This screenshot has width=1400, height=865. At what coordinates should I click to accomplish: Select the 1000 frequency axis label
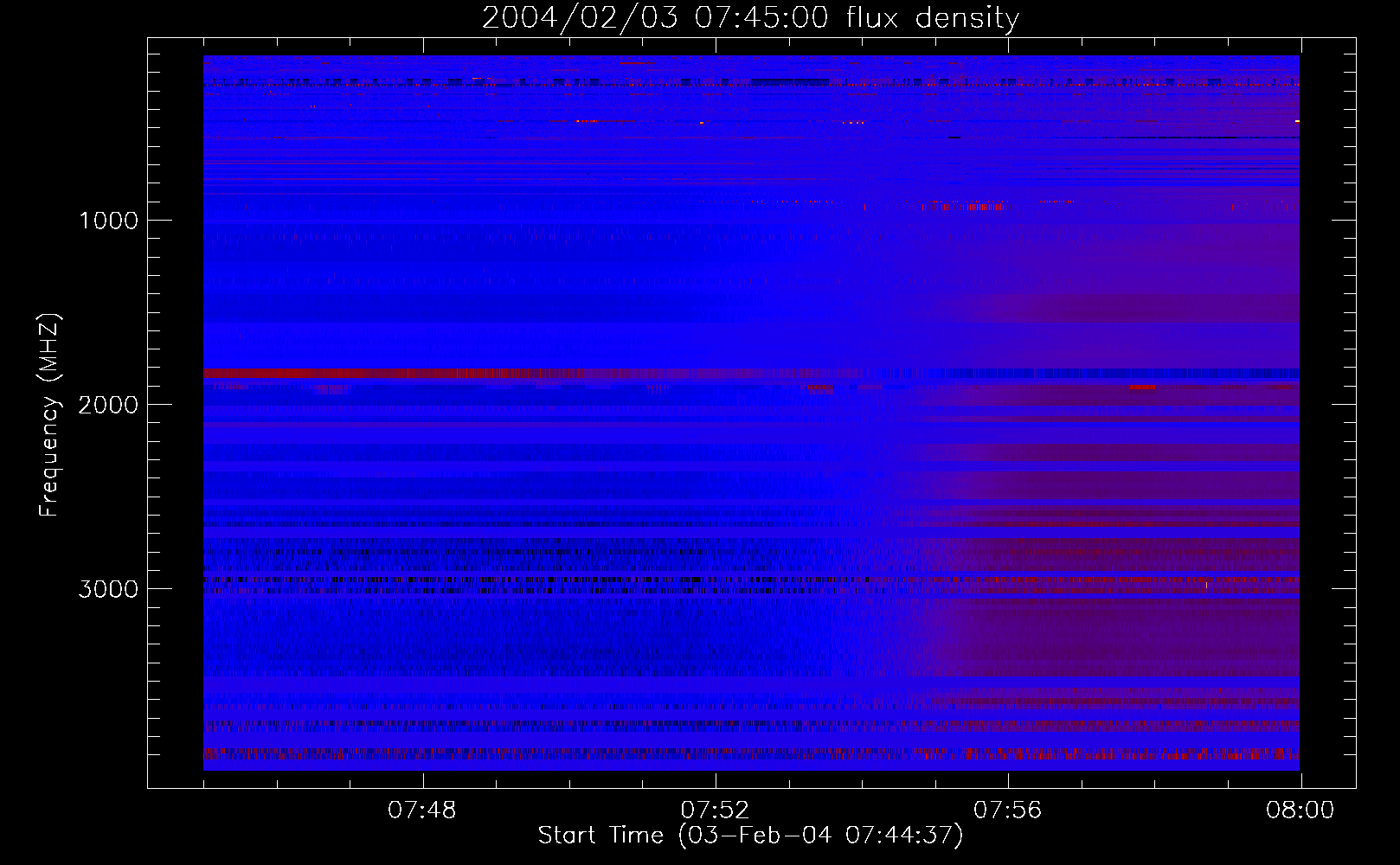[x=108, y=221]
